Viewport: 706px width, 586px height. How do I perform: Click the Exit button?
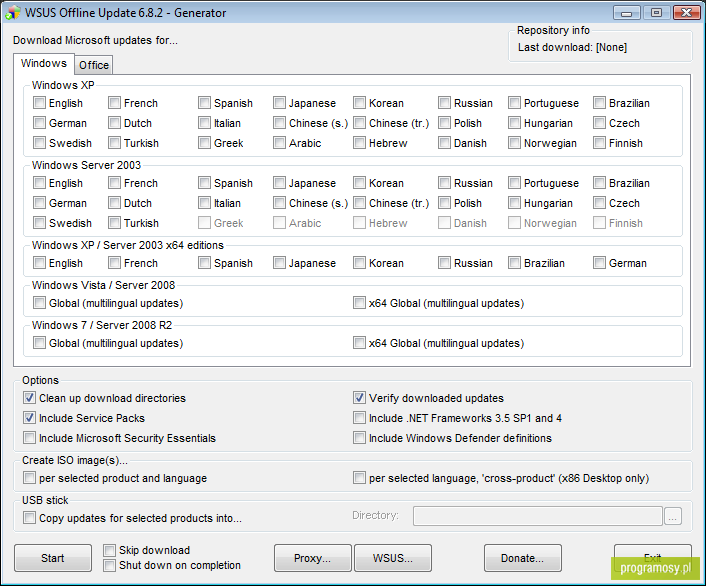[652, 558]
